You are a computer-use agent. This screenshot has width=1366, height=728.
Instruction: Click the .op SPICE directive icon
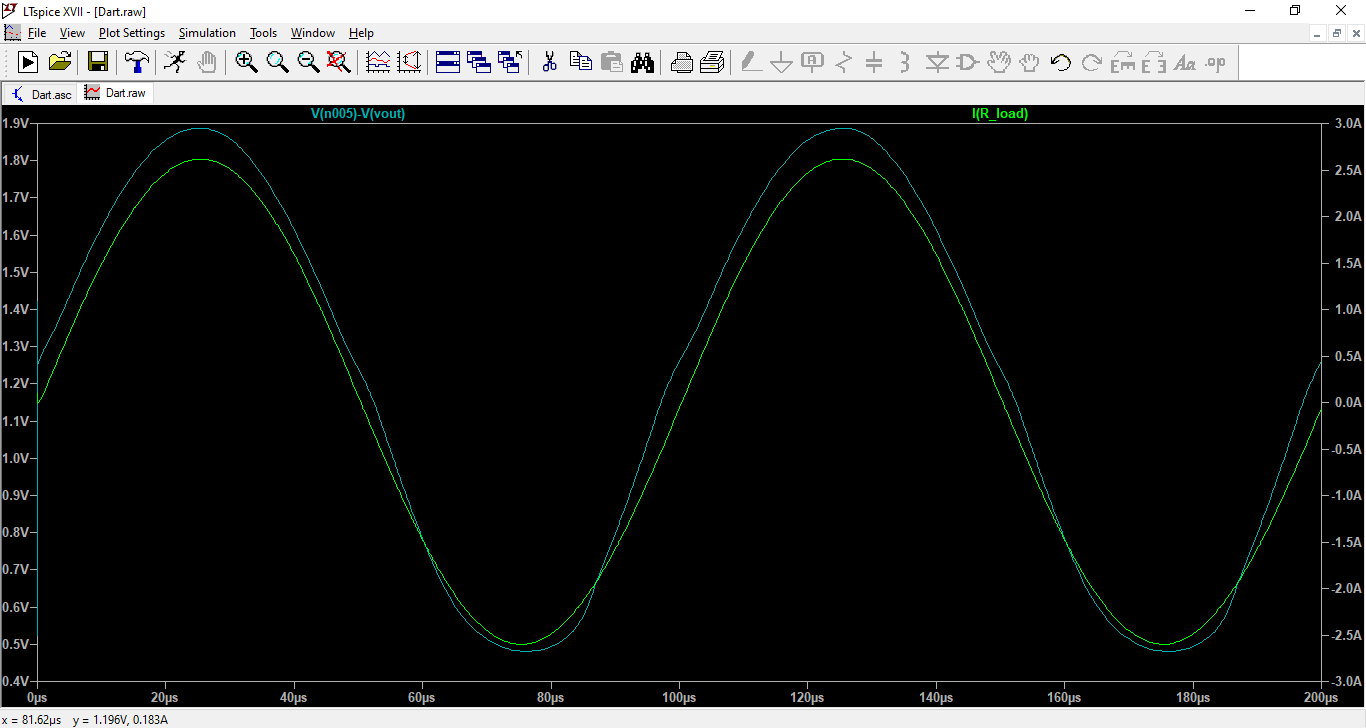click(x=1215, y=62)
